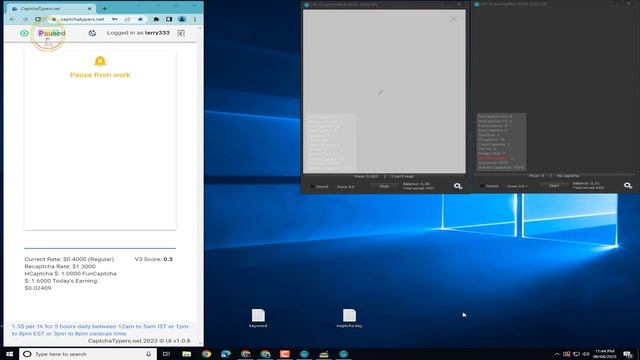The image size is (640, 360).
Task: Open the browser profile avatar
Action: pyautogui.click(x=182, y=19)
